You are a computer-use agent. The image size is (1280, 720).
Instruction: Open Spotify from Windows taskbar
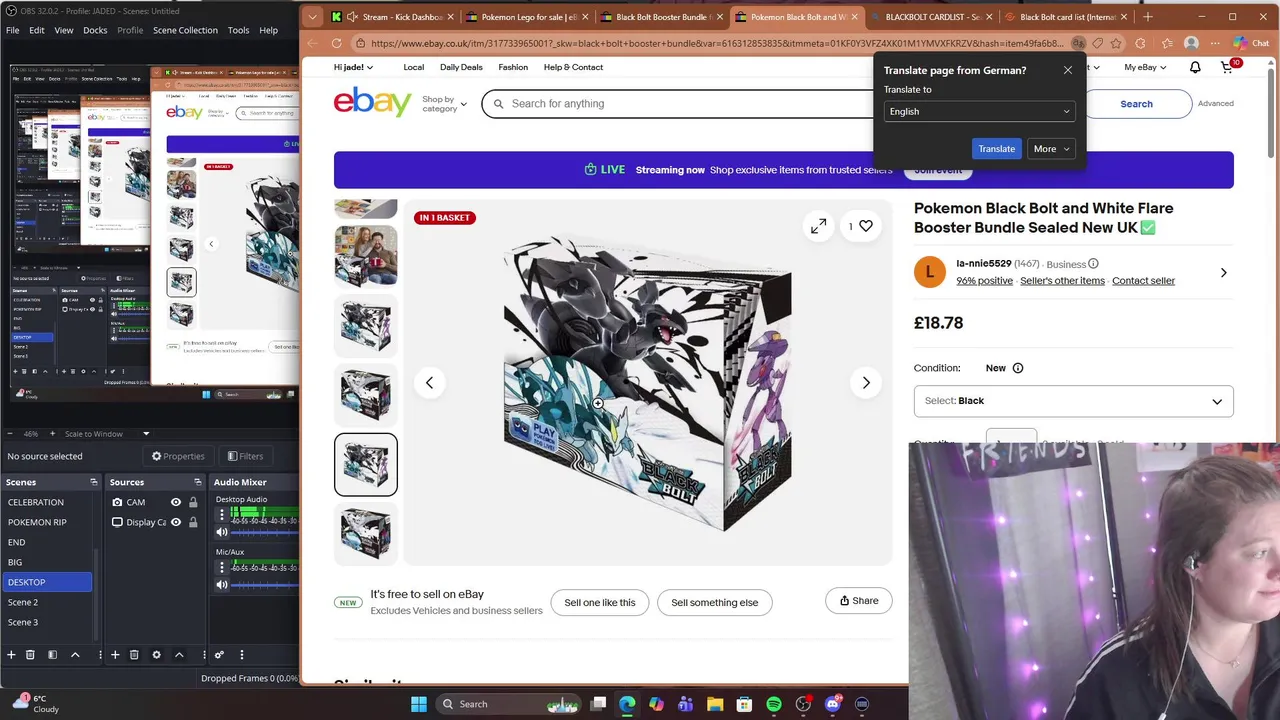[774, 704]
